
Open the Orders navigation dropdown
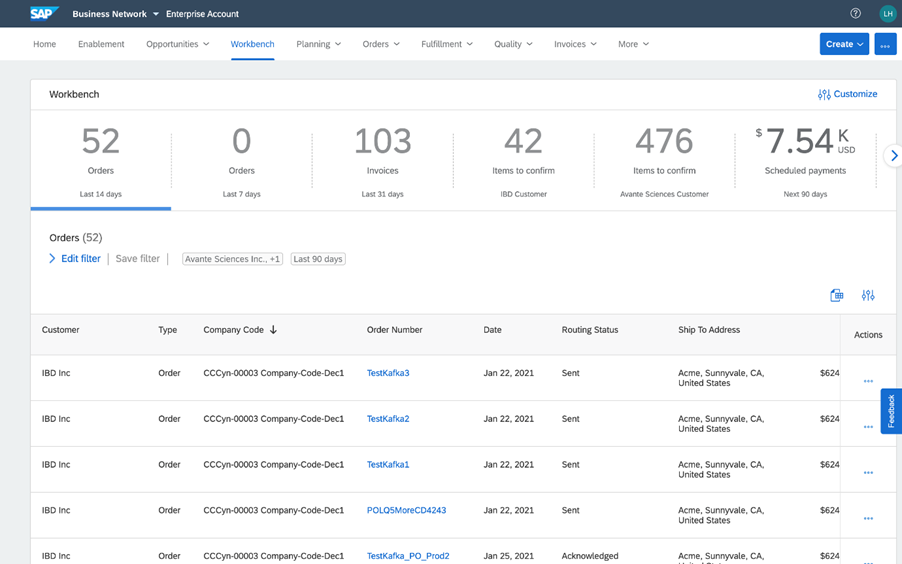[381, 44]
